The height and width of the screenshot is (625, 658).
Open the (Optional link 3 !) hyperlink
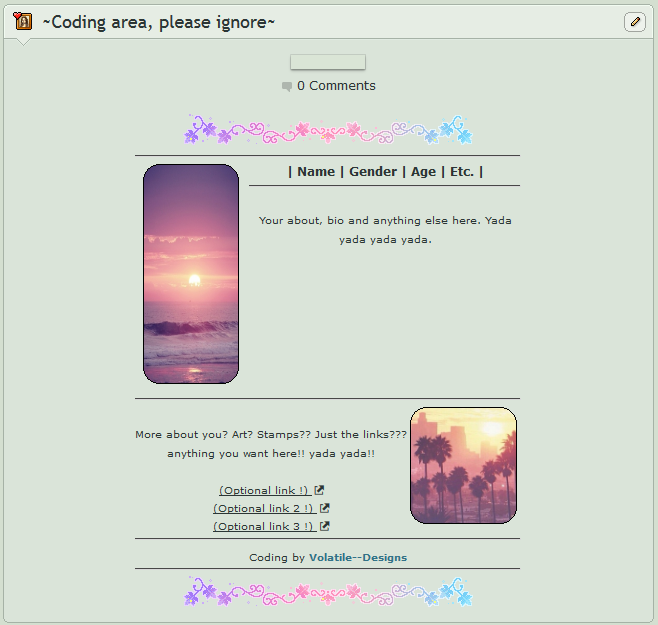[x=264, y=526]
